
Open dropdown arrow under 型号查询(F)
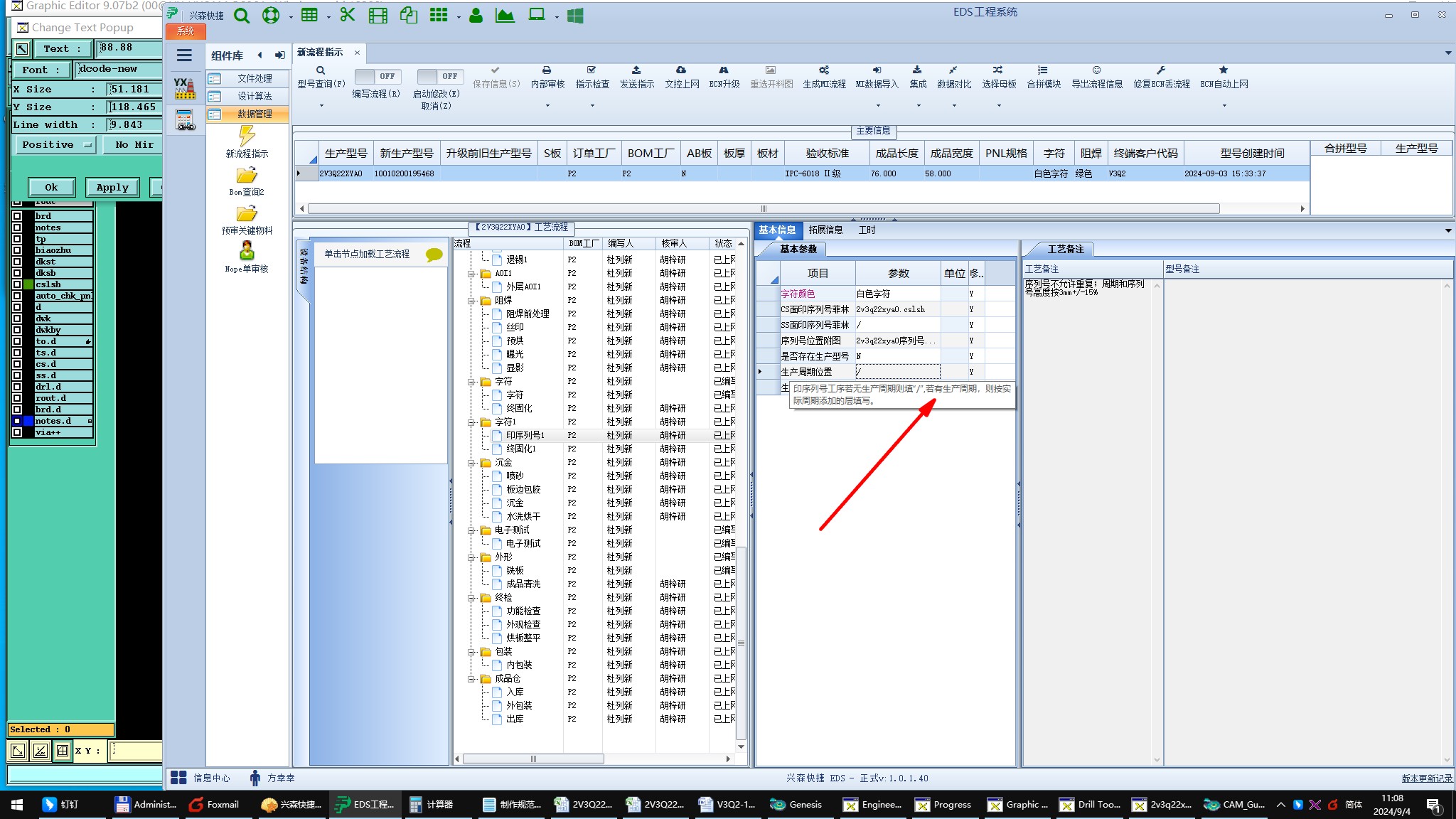[x=321, y=106]
